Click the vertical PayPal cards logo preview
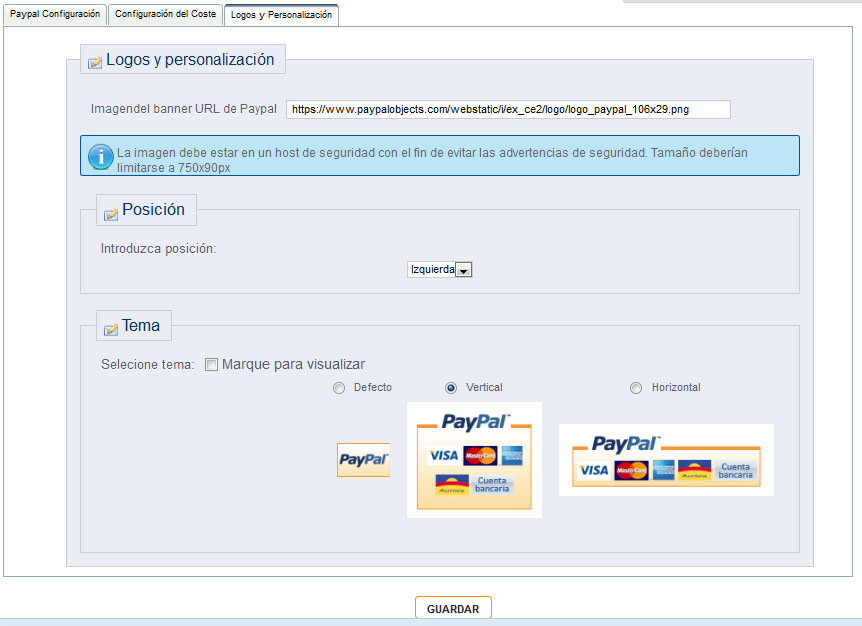Screen dimensions: 862x626 (x=474, y=460)
